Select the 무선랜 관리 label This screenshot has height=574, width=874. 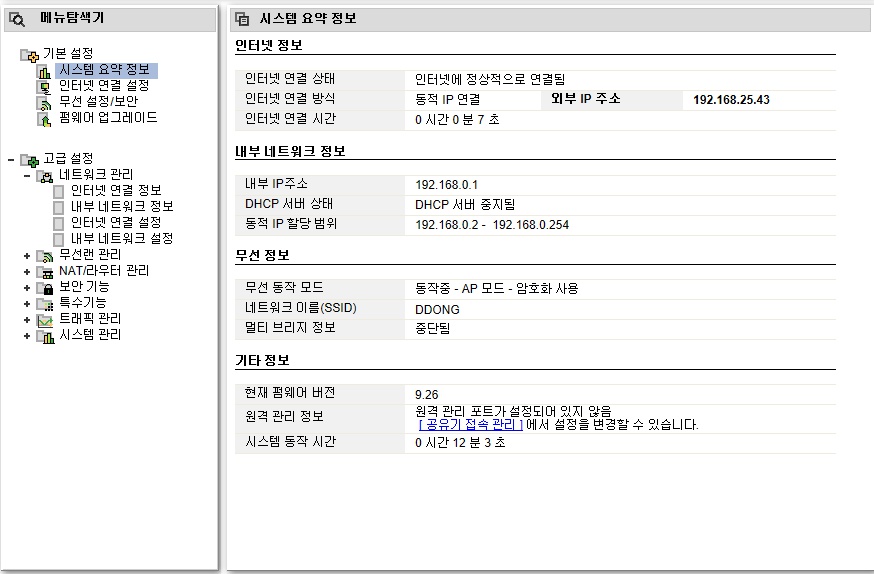(90, 255)
